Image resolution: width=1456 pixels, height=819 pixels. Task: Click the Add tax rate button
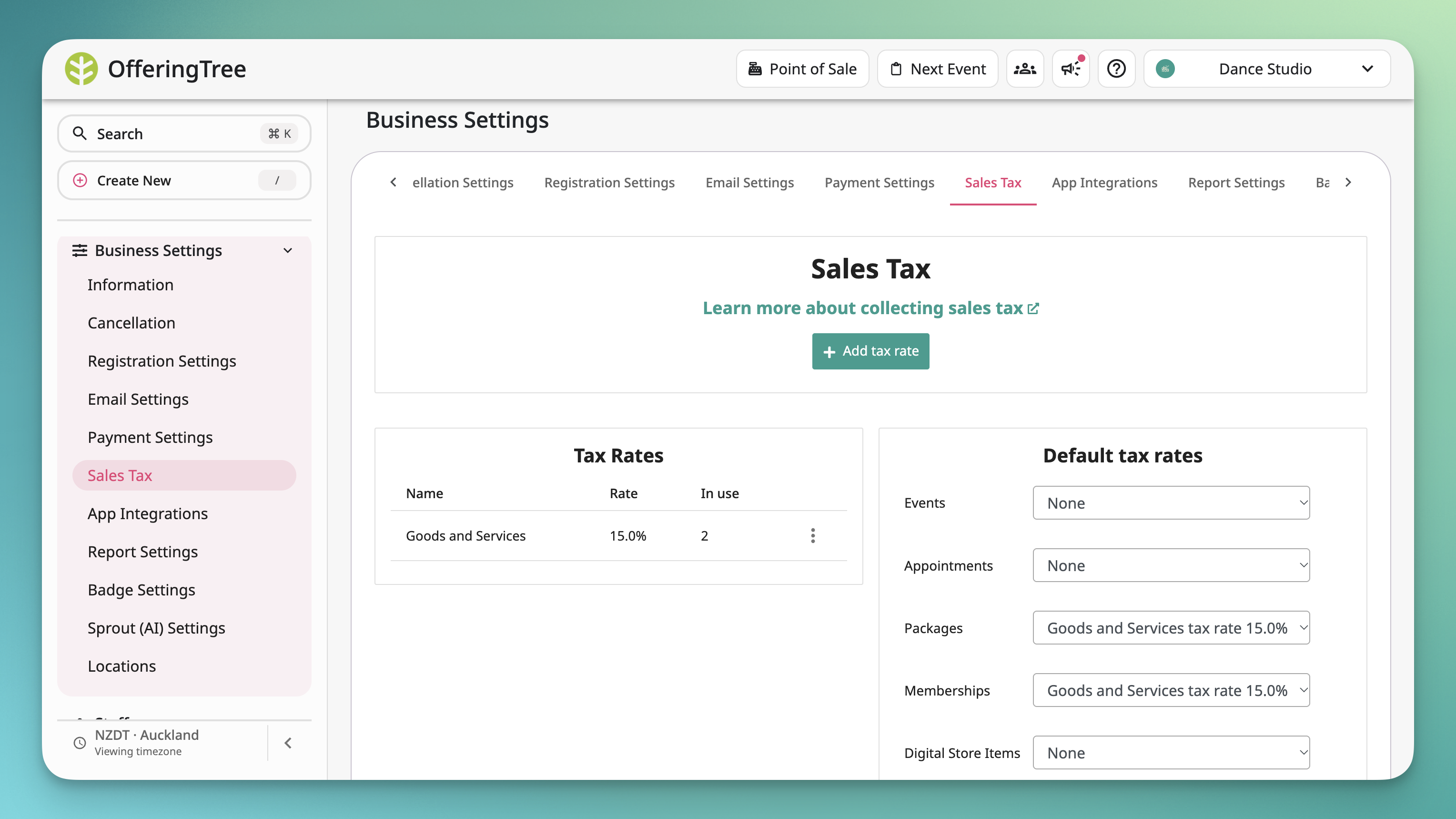[x=870, y=351]
